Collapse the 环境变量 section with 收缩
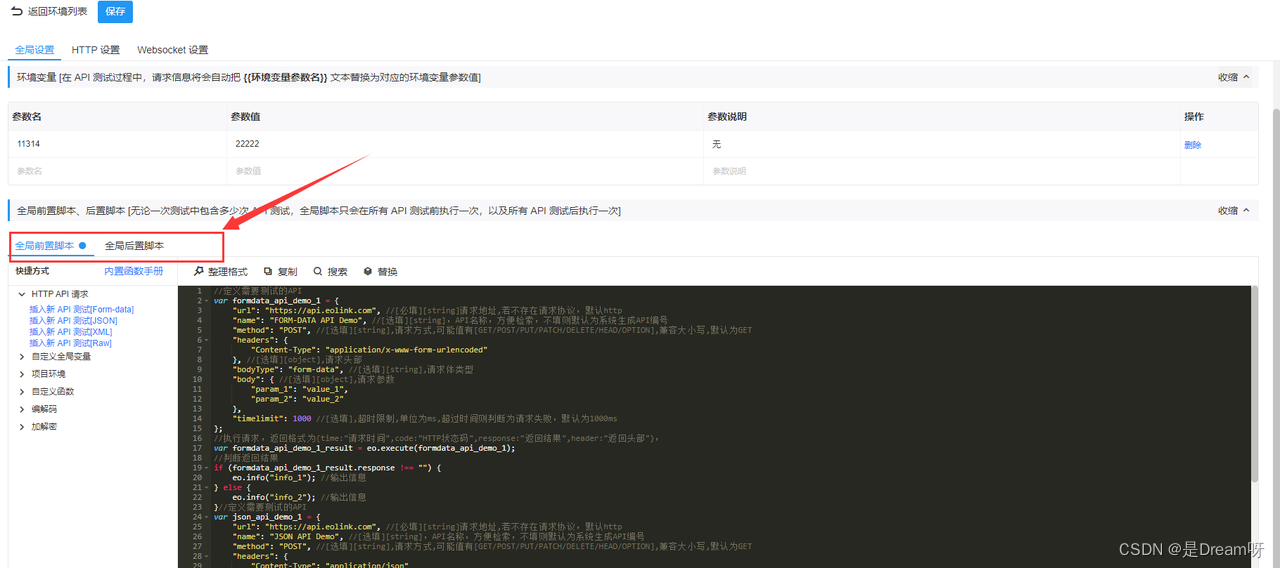Screen dimensions: 1280x568 pos(1233,77)
